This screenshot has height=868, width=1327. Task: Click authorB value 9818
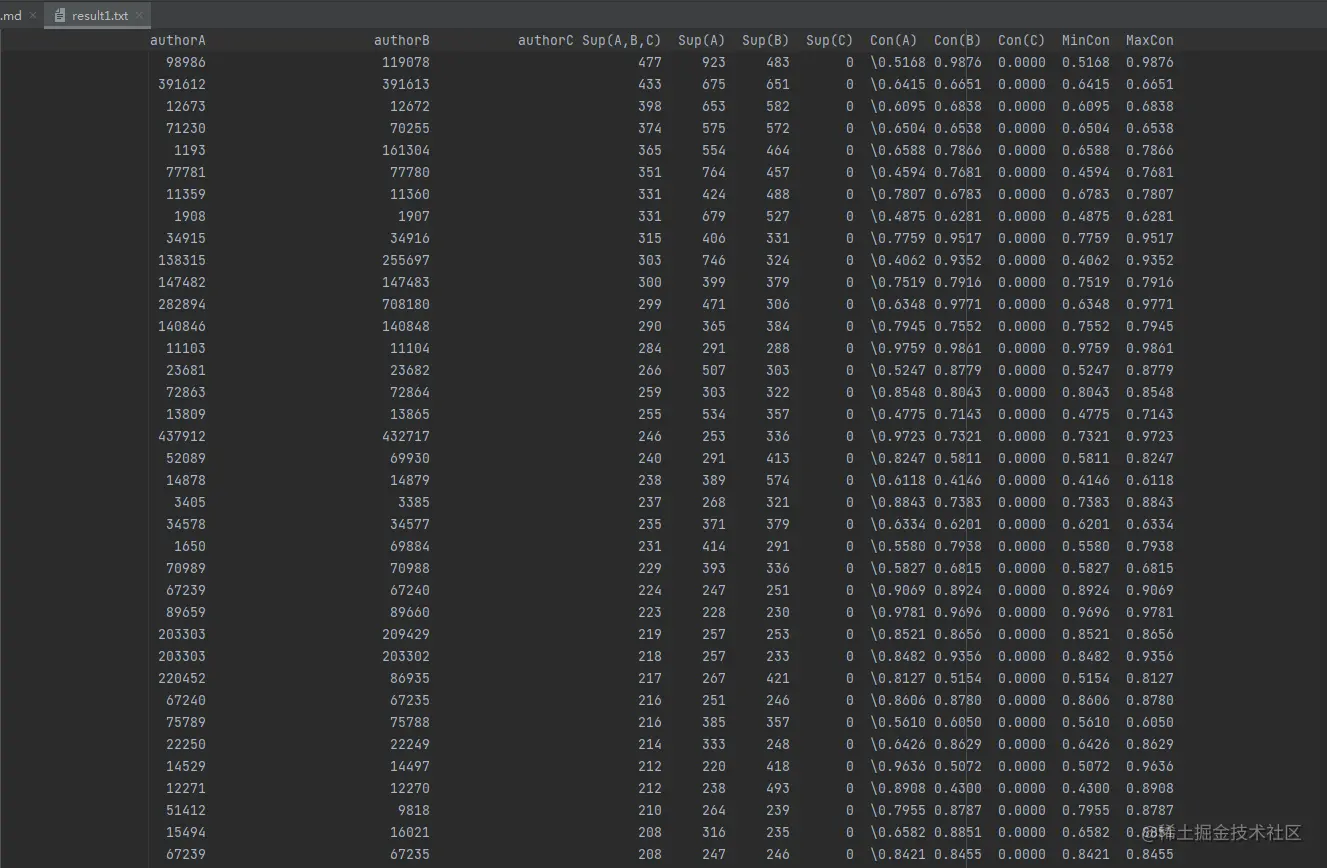tap(414, 810)
